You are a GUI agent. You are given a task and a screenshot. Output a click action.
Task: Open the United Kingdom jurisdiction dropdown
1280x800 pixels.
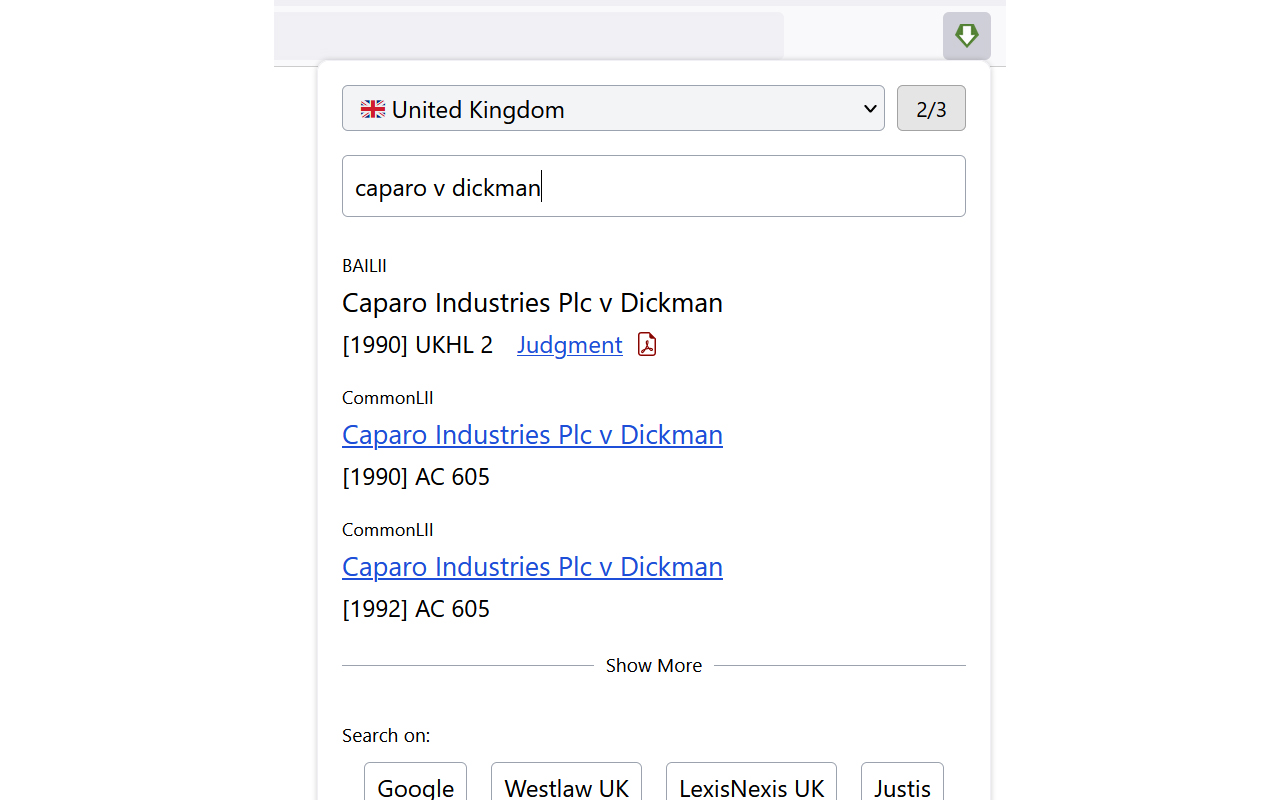pos(613,108)
